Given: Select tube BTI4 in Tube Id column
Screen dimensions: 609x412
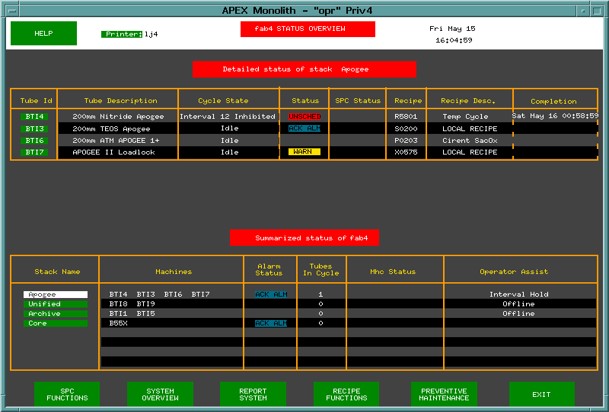Looking at the screenshot, I should point(34,116).
